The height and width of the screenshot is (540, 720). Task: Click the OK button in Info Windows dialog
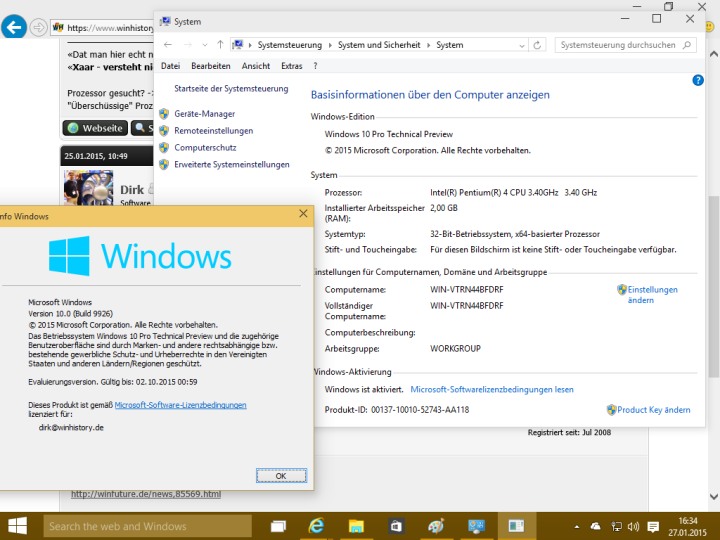pos(281,476)
